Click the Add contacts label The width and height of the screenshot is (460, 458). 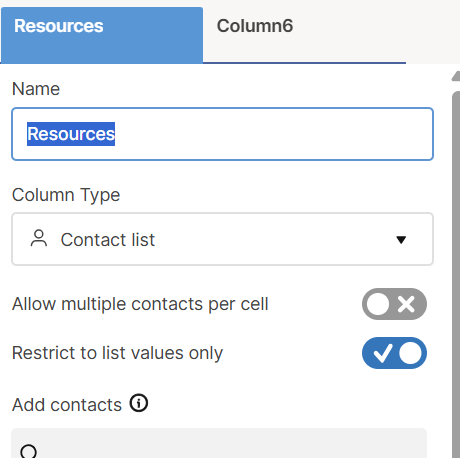tap(67, 405)
